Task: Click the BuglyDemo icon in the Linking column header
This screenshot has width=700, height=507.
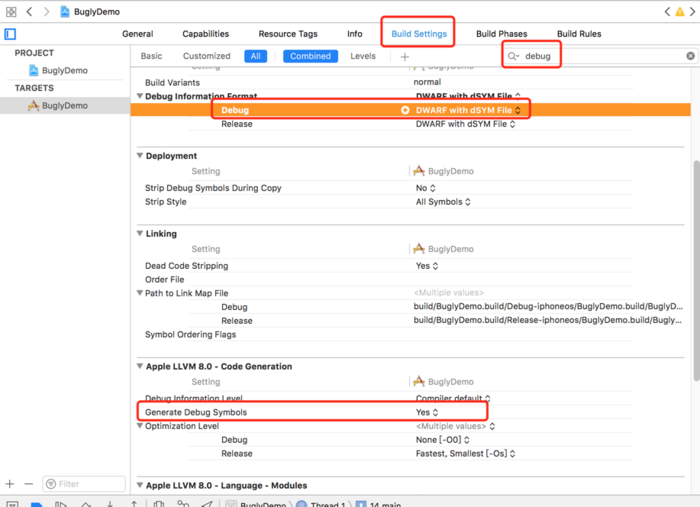Action: tap(419, 249)
